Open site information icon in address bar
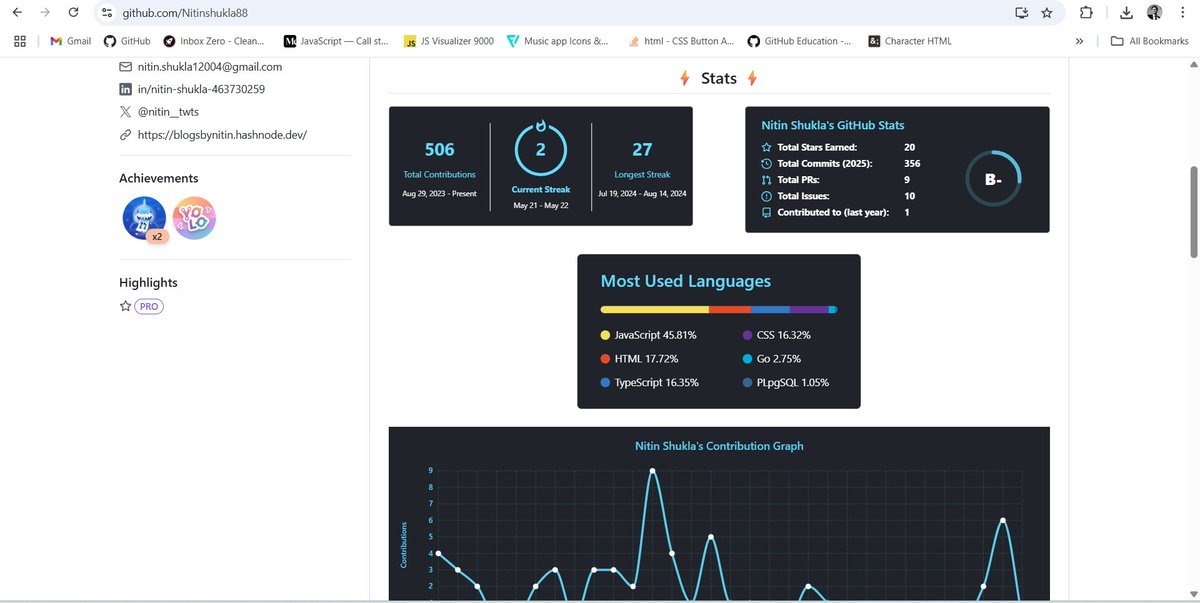Screen dimensions: 1200x603 [x=107, y=13]
